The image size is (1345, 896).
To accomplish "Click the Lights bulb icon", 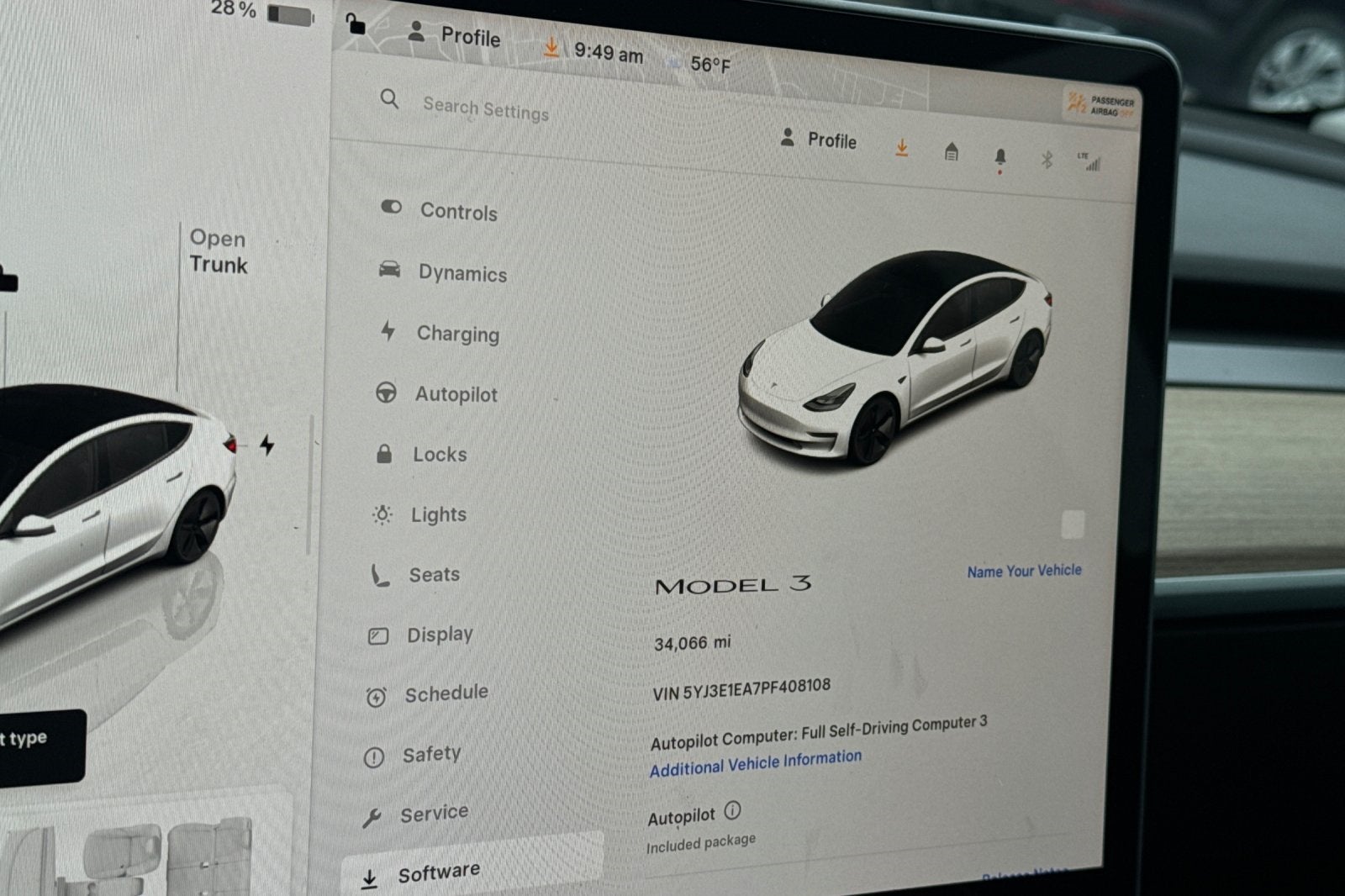I will (382, 514).
